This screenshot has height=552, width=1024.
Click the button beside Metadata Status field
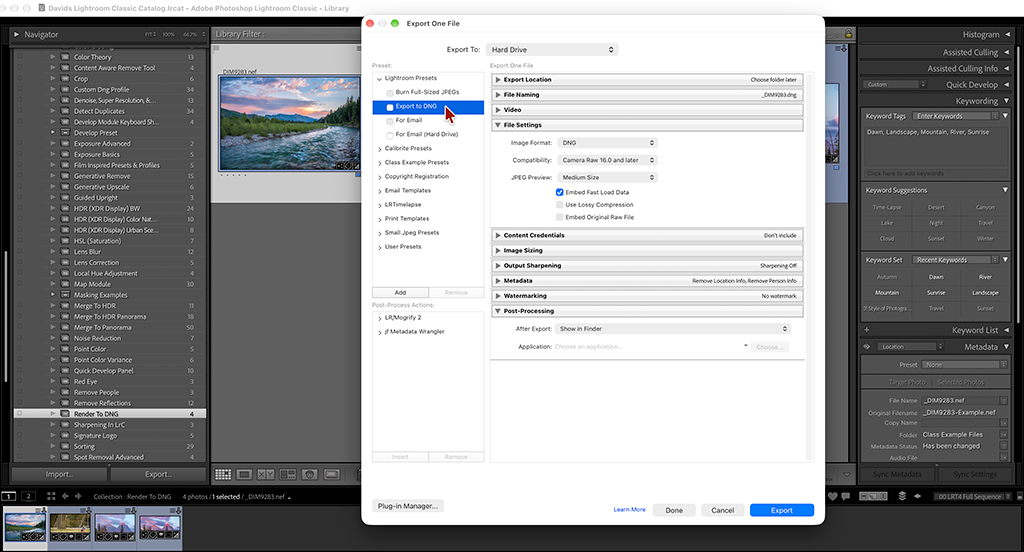(1004, 446)
